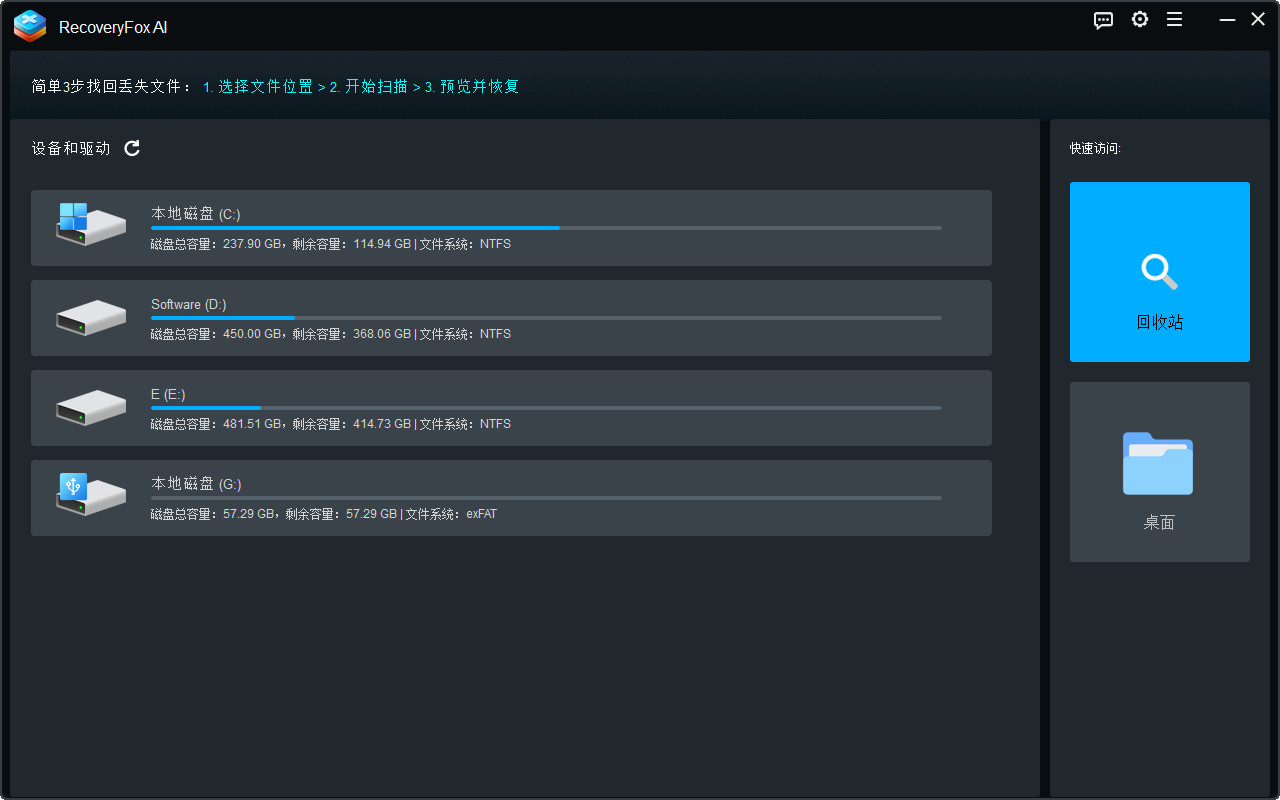Select the Software (D:) drive label

[x=189, y=304]
